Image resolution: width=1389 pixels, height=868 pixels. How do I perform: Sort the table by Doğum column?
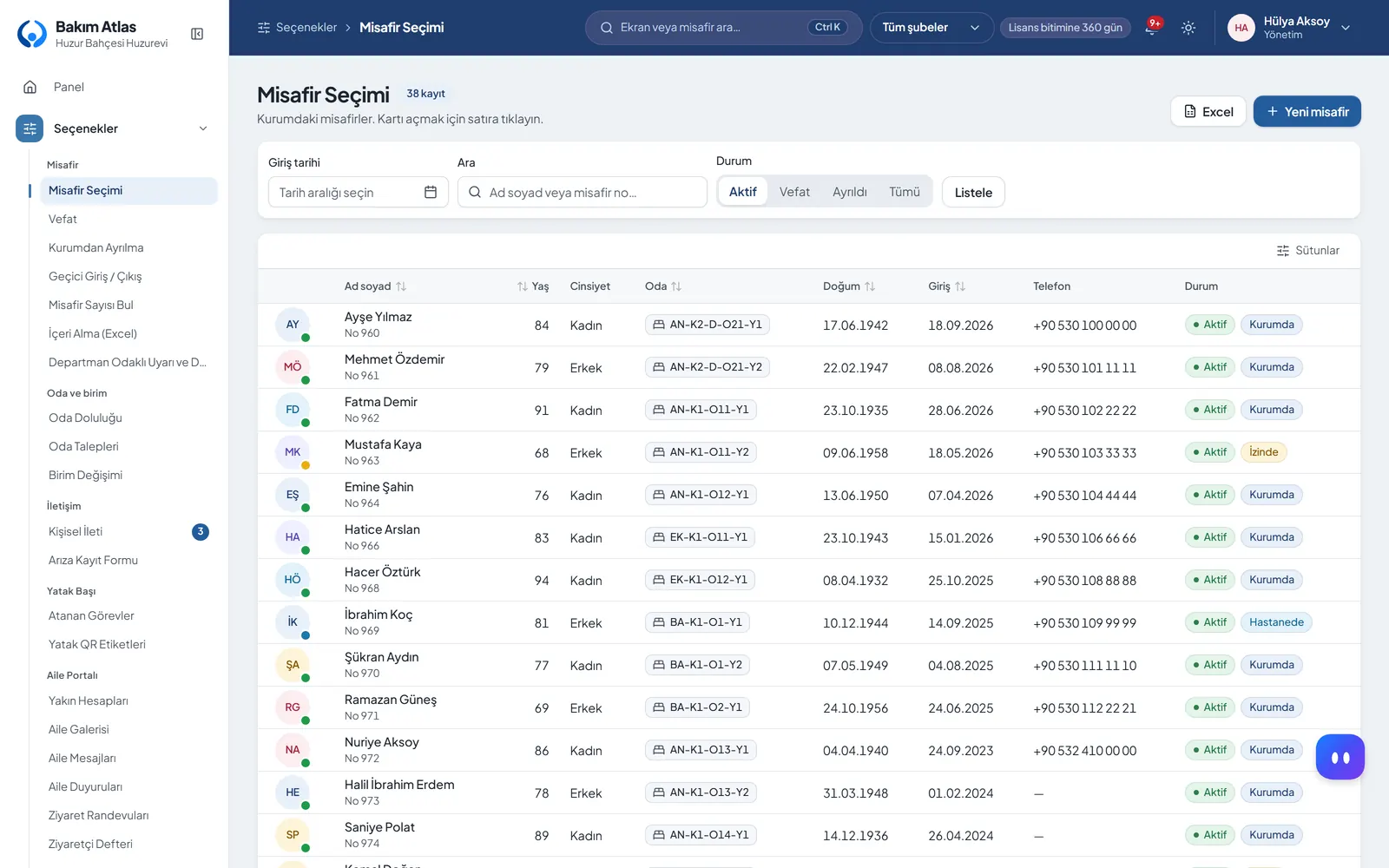[849, 286]
